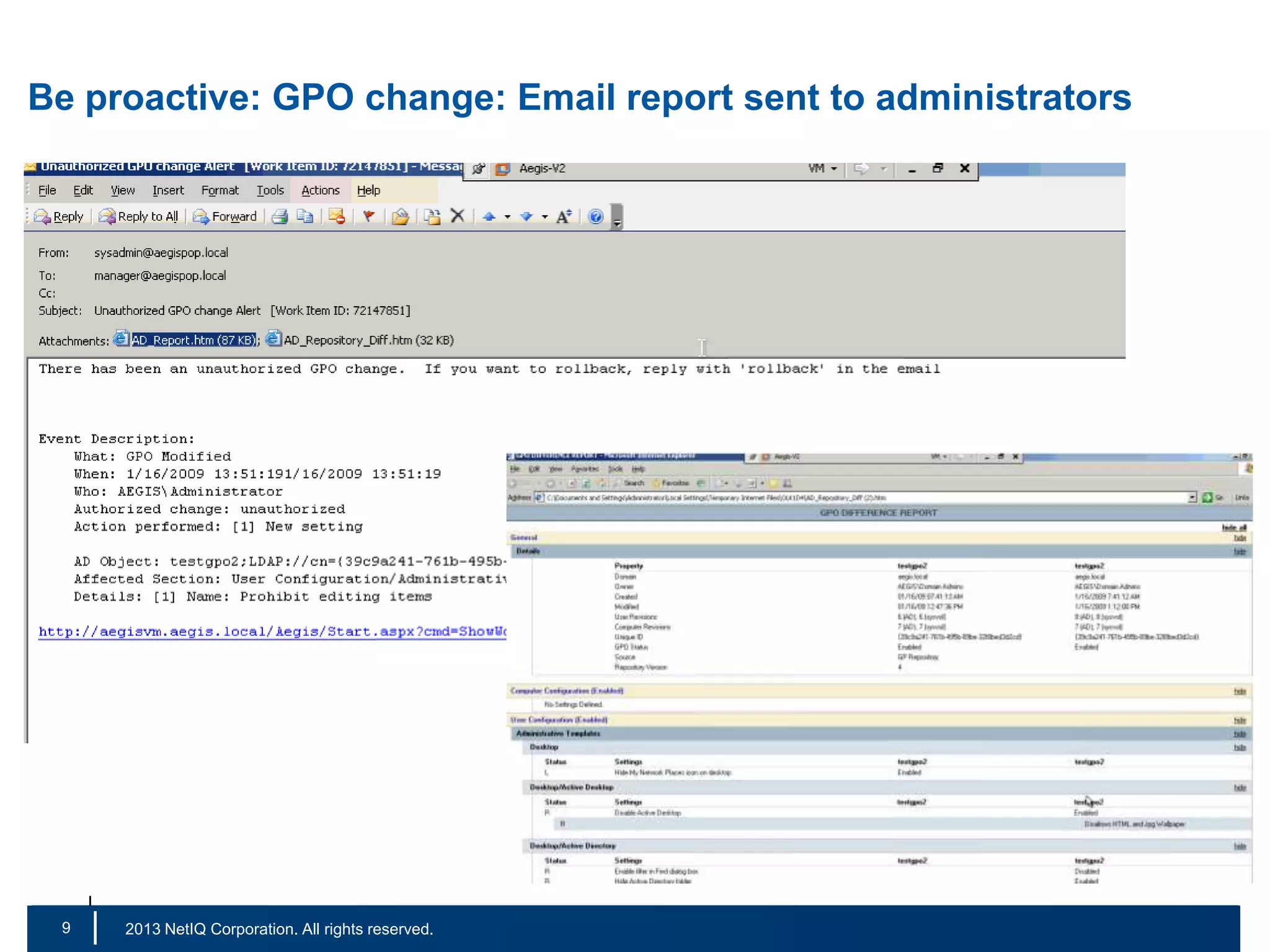1270x952 pixels.
Task: Open the Insert menu
Action: pyautogui.click(x=168, y=190)
